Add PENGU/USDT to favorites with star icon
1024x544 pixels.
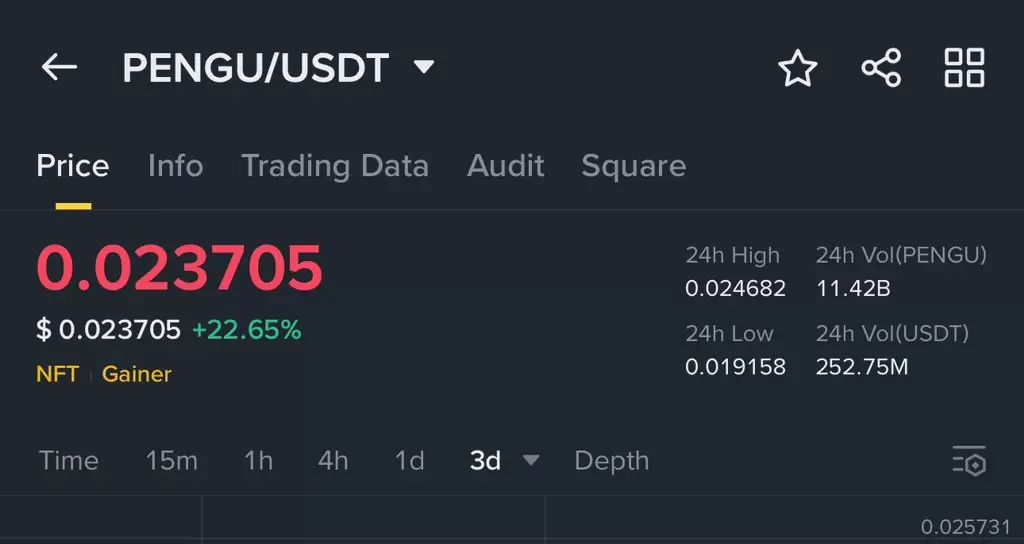click(797, 68)
